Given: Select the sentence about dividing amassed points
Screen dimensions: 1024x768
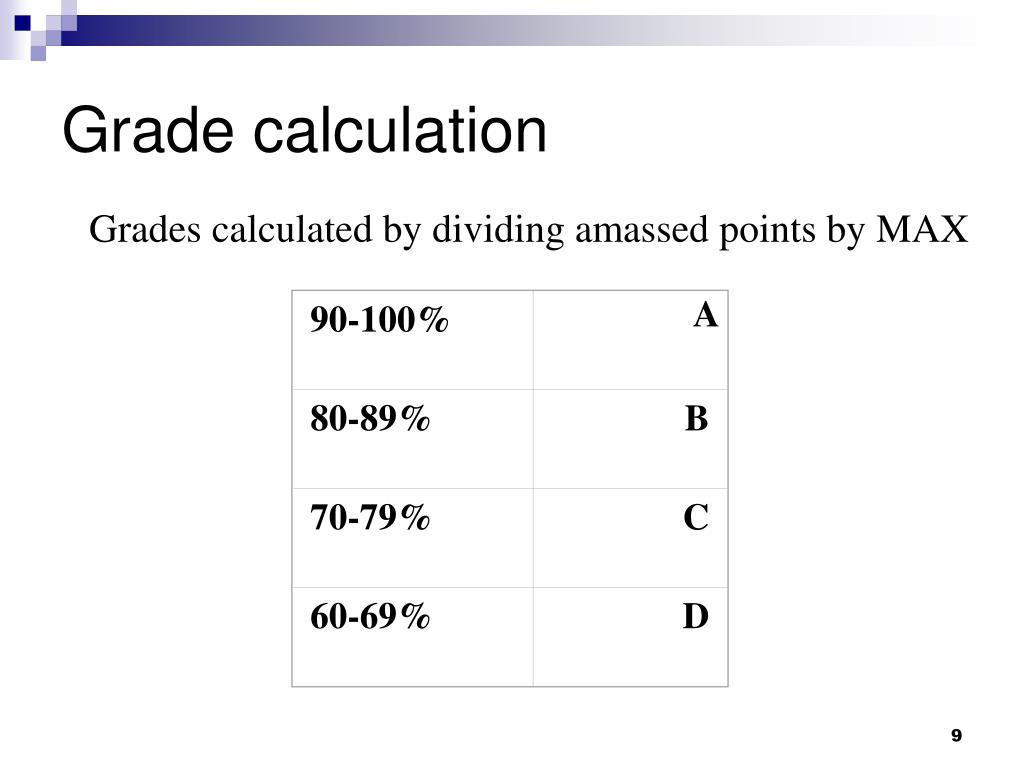Looking at the screenshot, I should point(528,230).
